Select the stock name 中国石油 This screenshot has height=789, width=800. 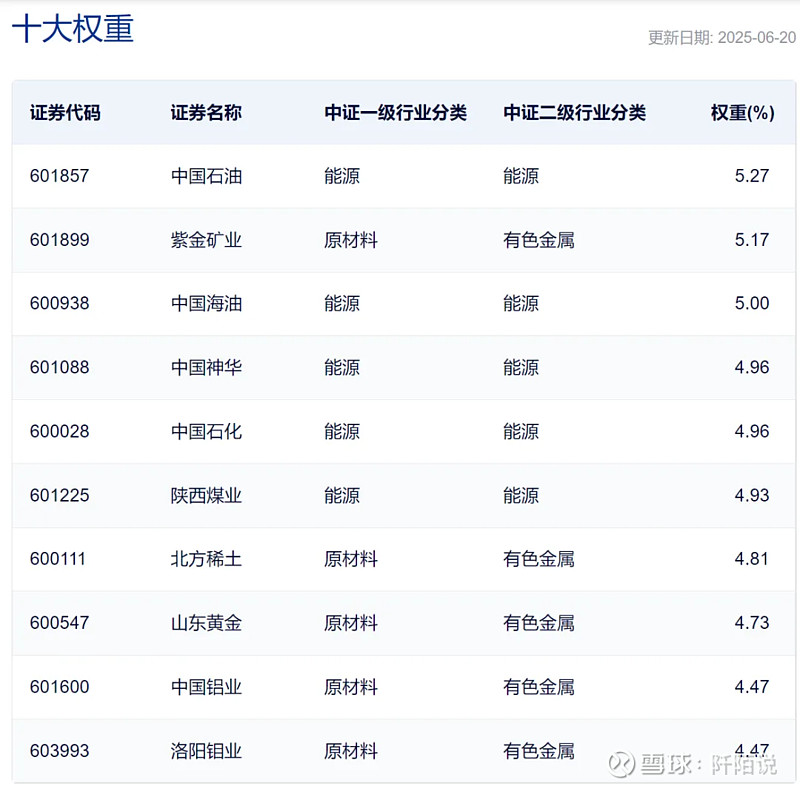coord(206,176)
